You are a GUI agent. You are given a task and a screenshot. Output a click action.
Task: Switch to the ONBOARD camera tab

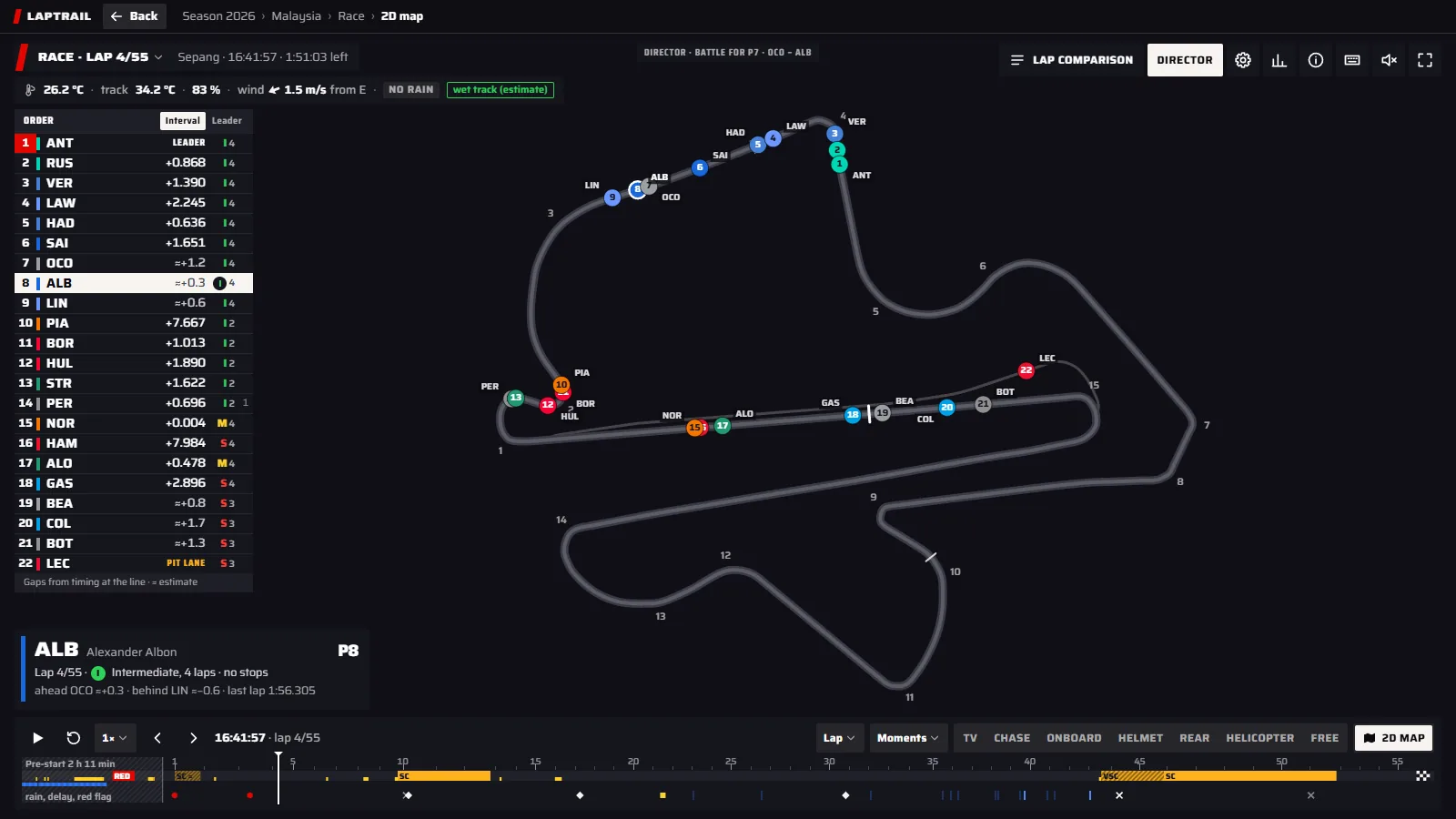coord(1074,738)
